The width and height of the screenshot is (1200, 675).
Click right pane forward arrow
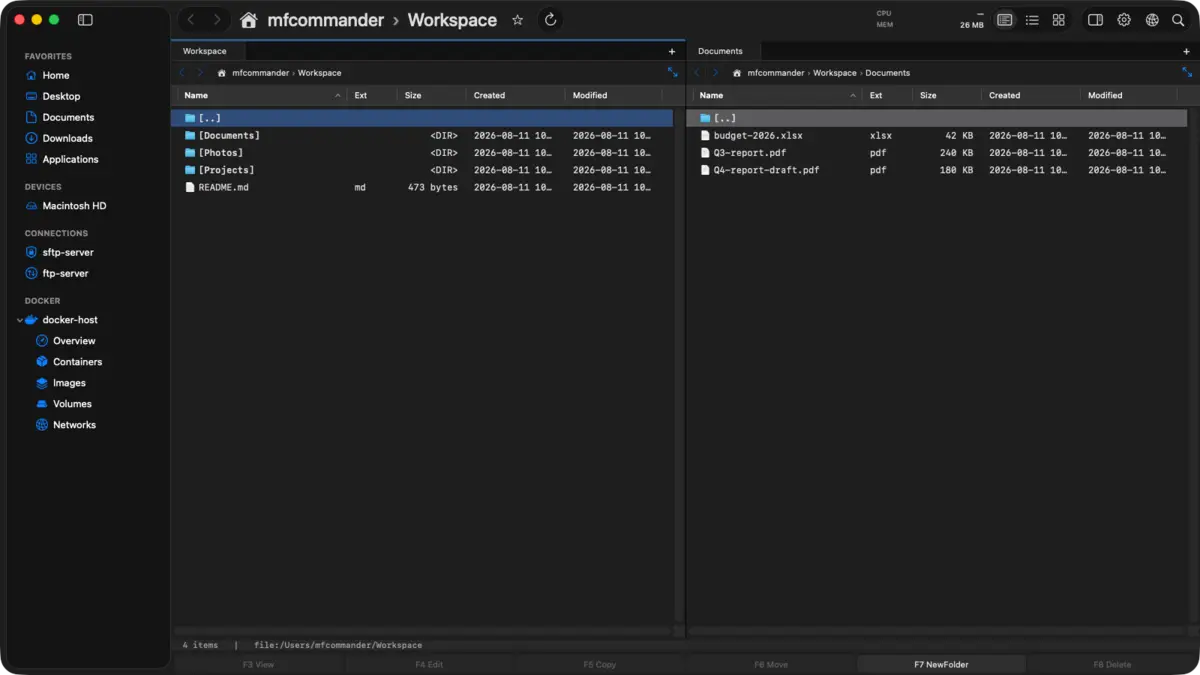(x=715, y=73)
